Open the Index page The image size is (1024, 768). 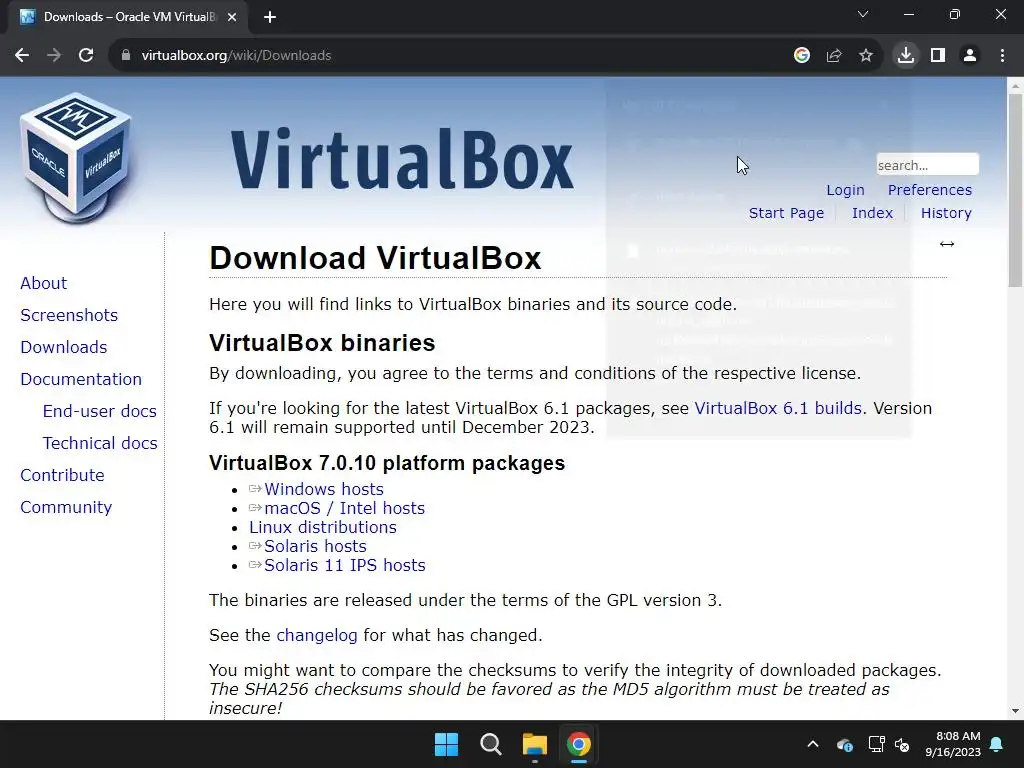872,213
